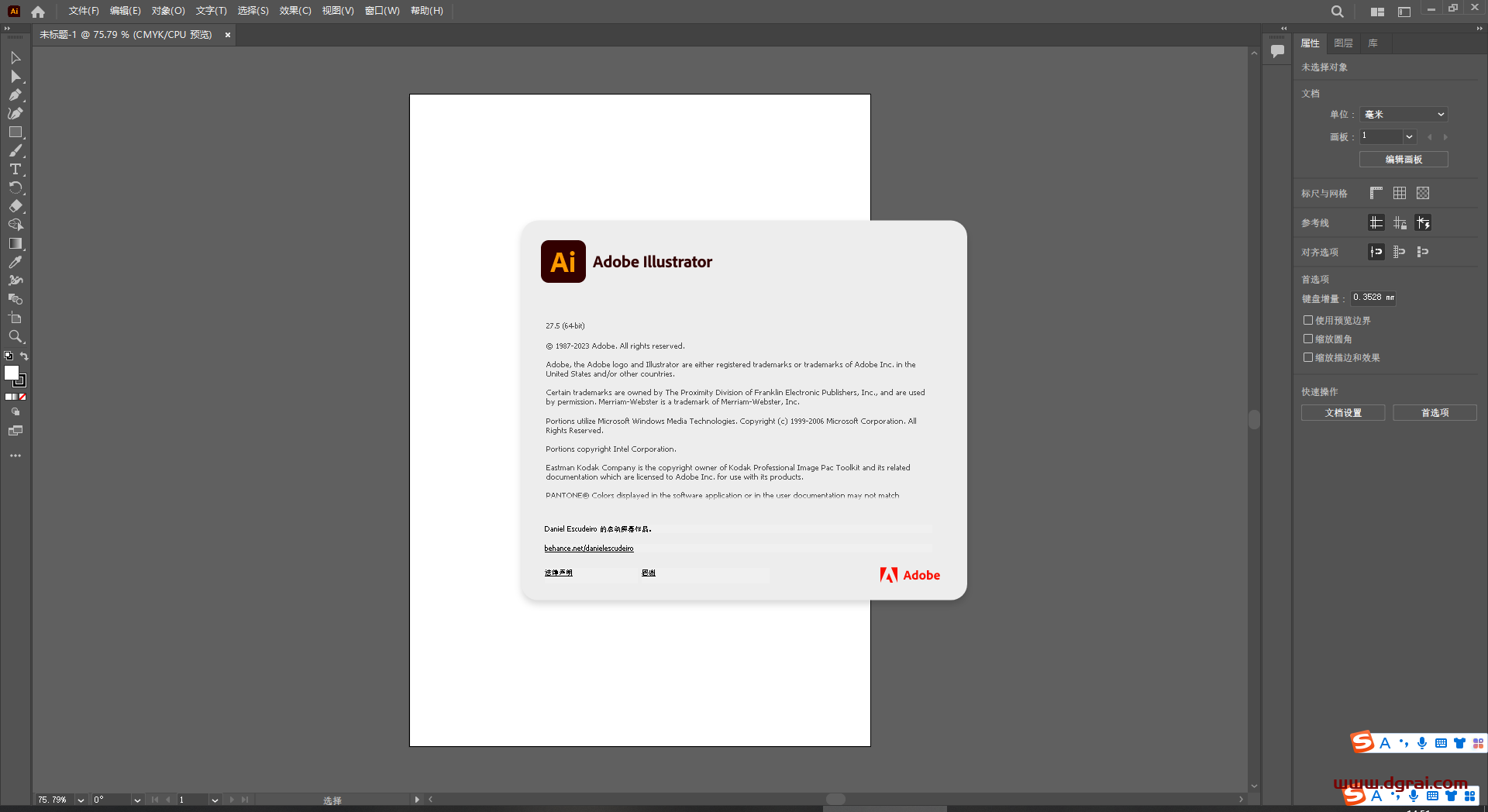
Task: Select the Rectangle tool
Action: 15,130
